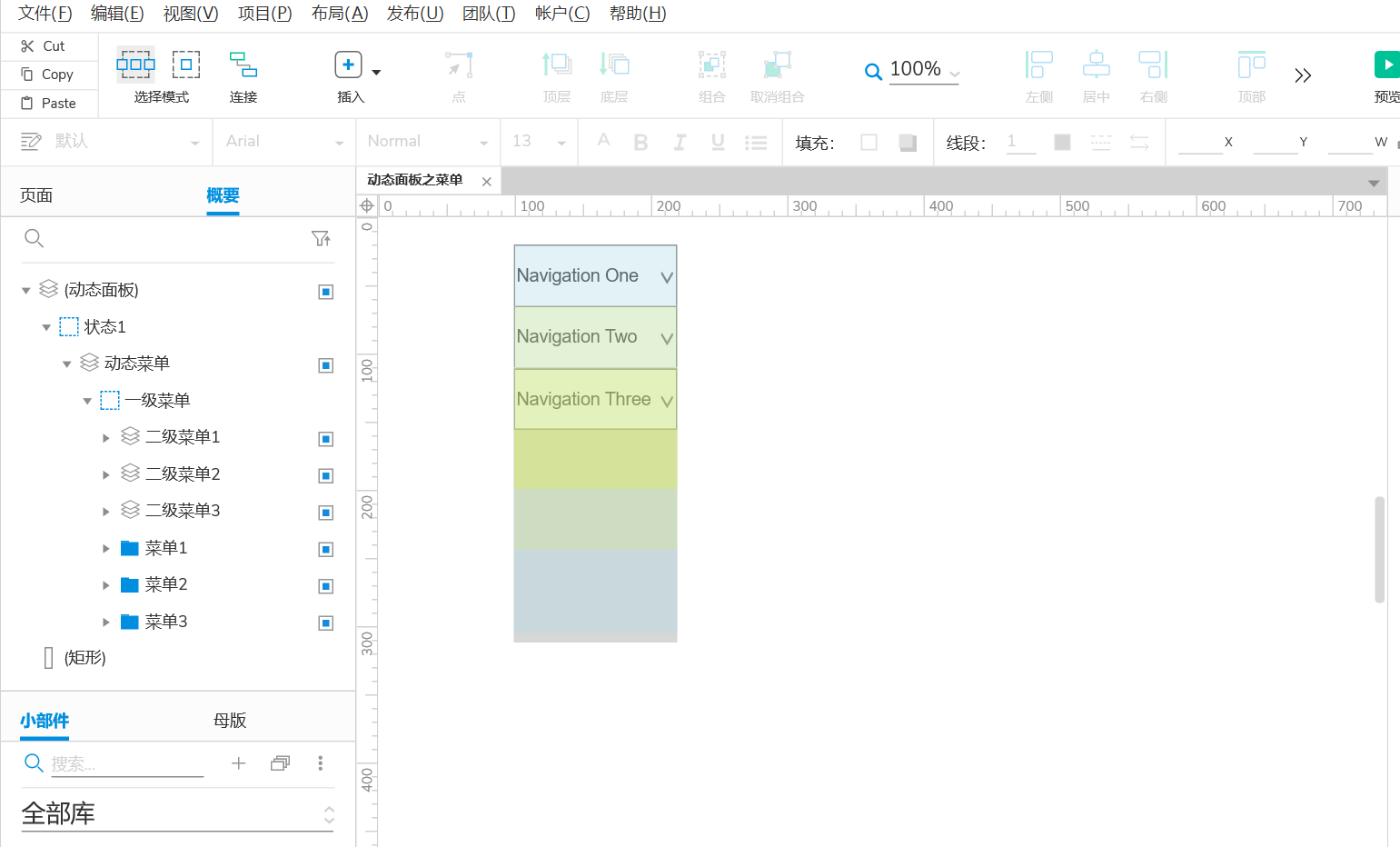Expand the 菜单2 tree node

106,585
